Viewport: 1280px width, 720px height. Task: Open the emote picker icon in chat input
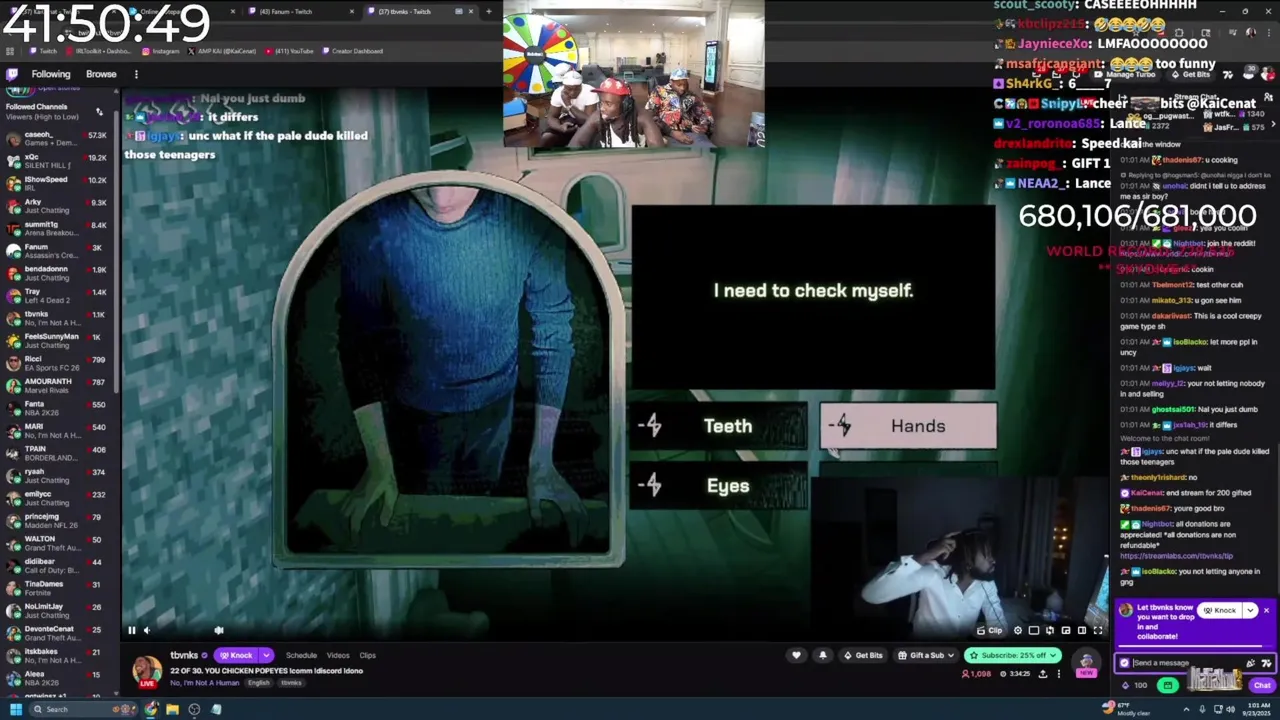1265,662
